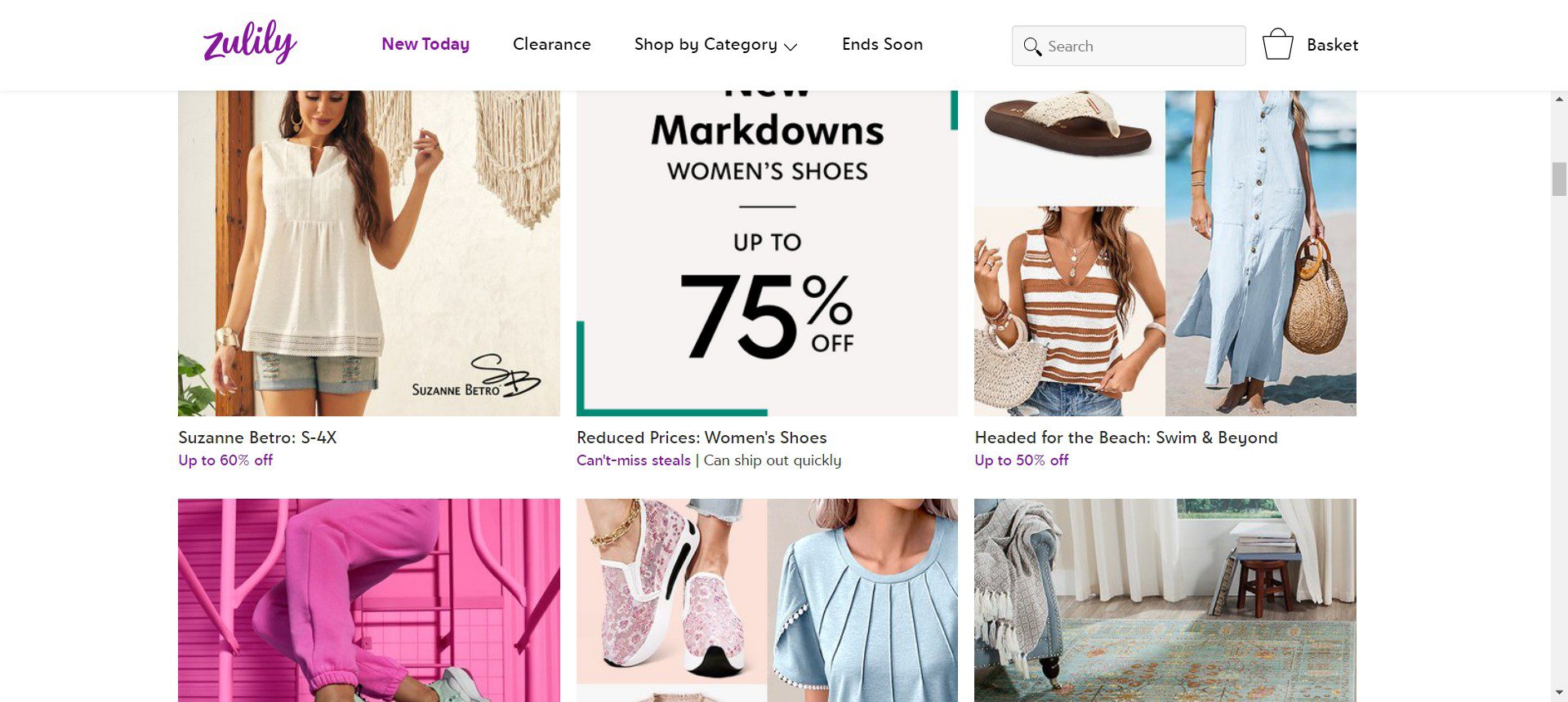The image size is (1568, 702).
Task: Open the pink joggers promo image
Action: click(x=369, y=600)
